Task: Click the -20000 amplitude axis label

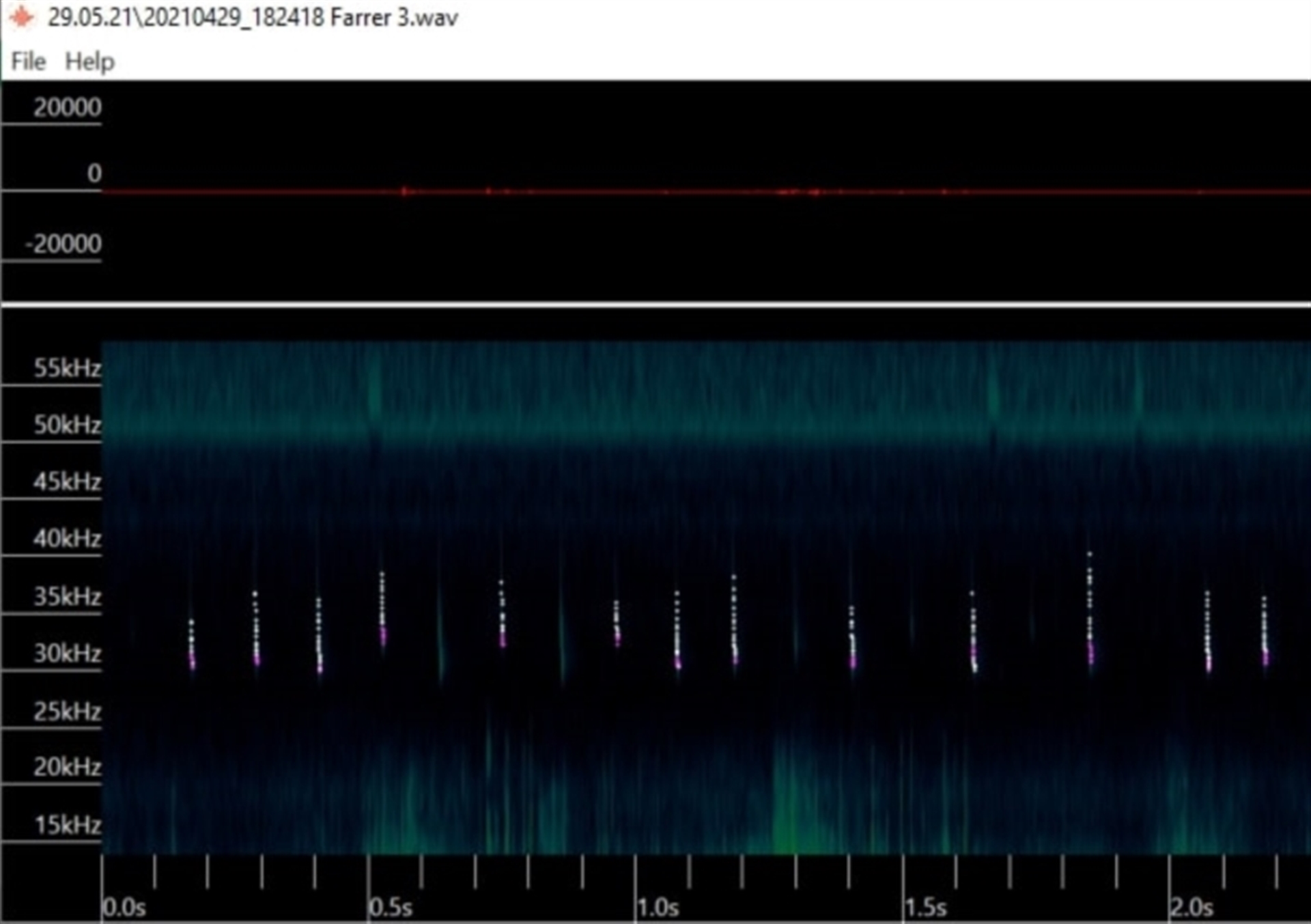Action: coord(63,244)
